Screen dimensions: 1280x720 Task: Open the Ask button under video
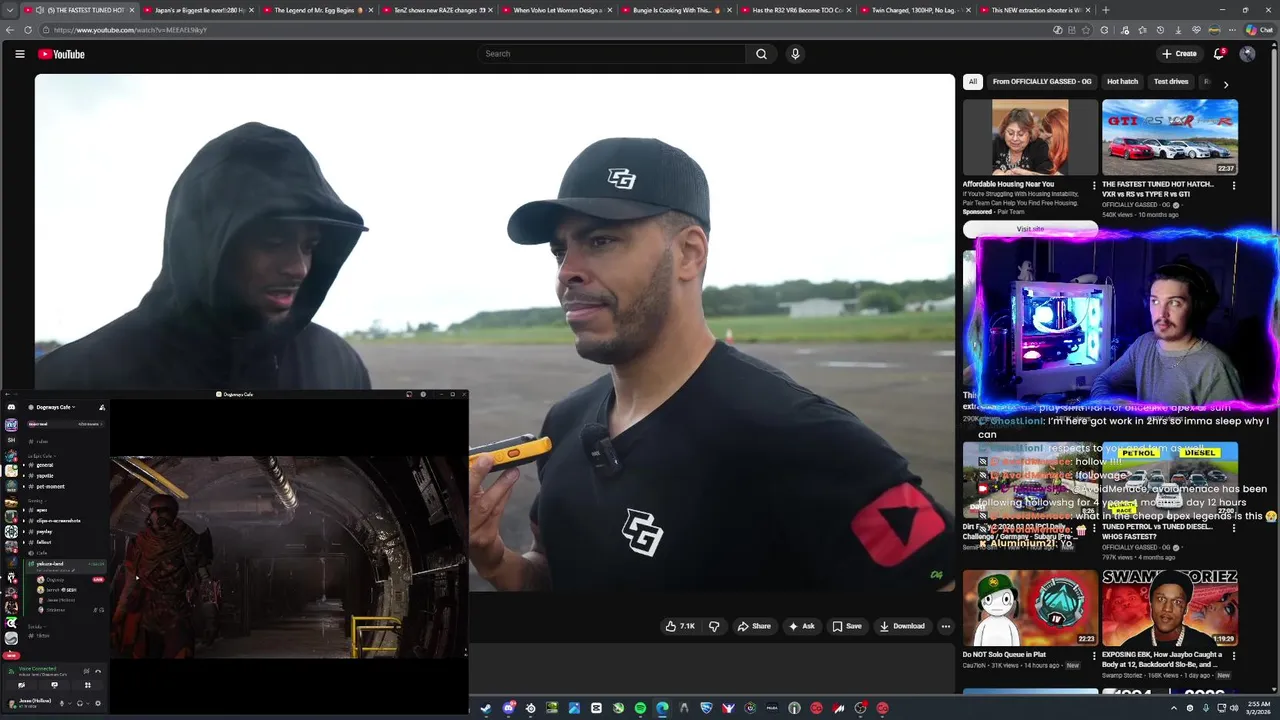tap(802, 626)
